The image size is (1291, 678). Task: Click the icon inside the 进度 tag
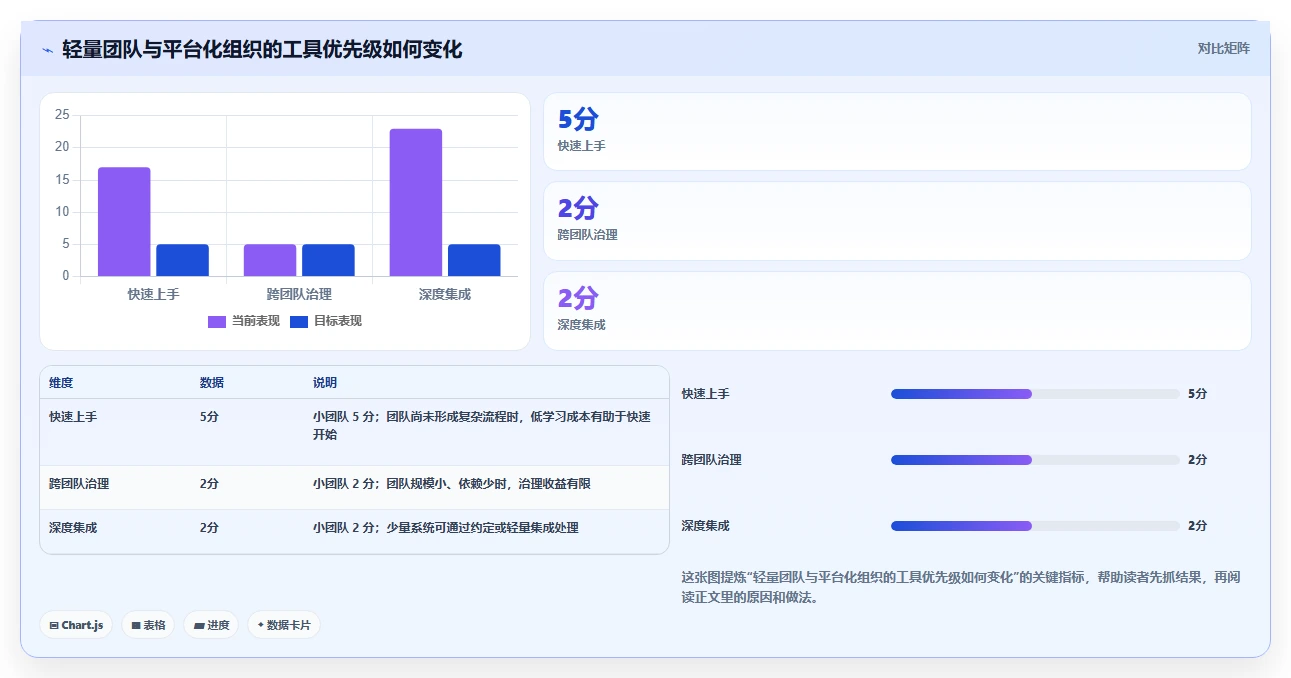click(x=199, y=625)
